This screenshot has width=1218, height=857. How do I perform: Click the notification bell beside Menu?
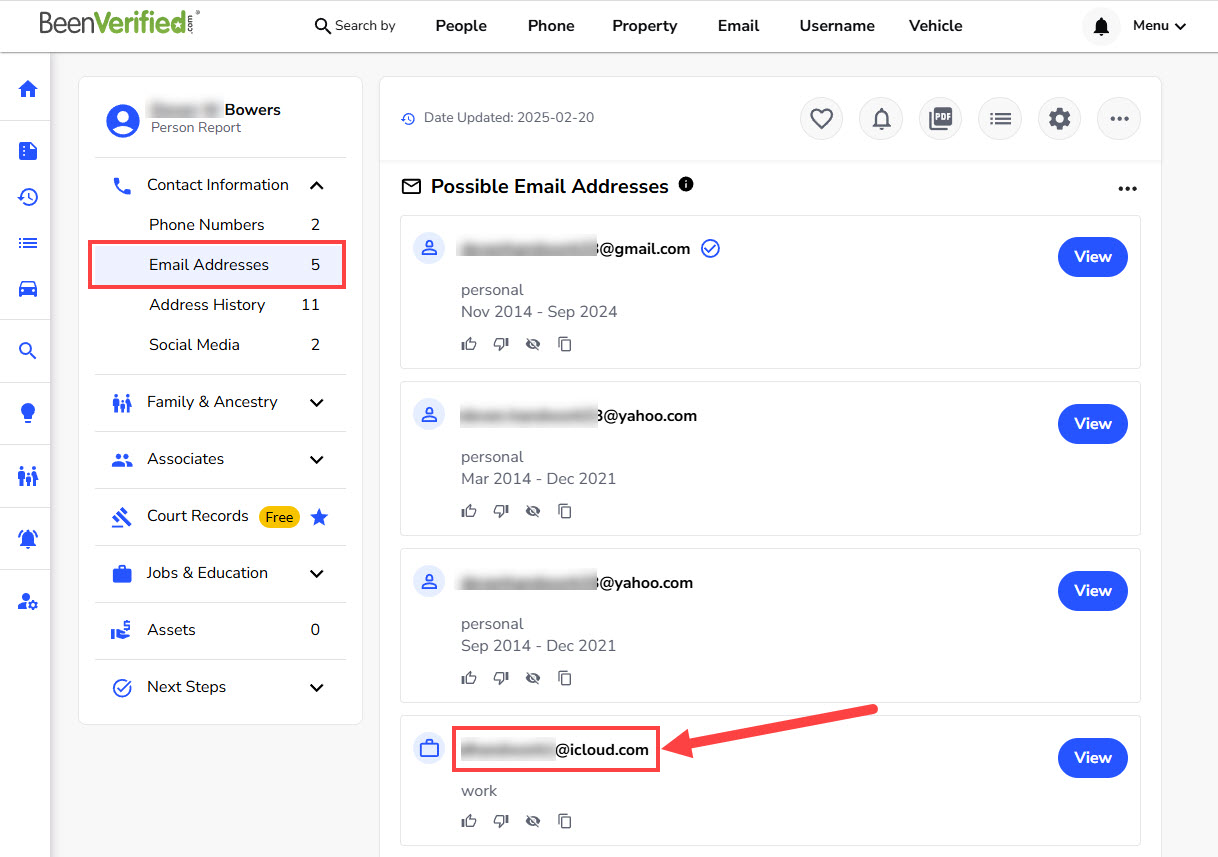[1101, 26]
